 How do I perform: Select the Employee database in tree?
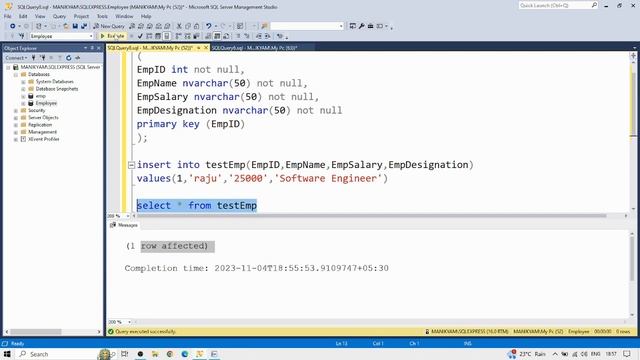(46, 103)
